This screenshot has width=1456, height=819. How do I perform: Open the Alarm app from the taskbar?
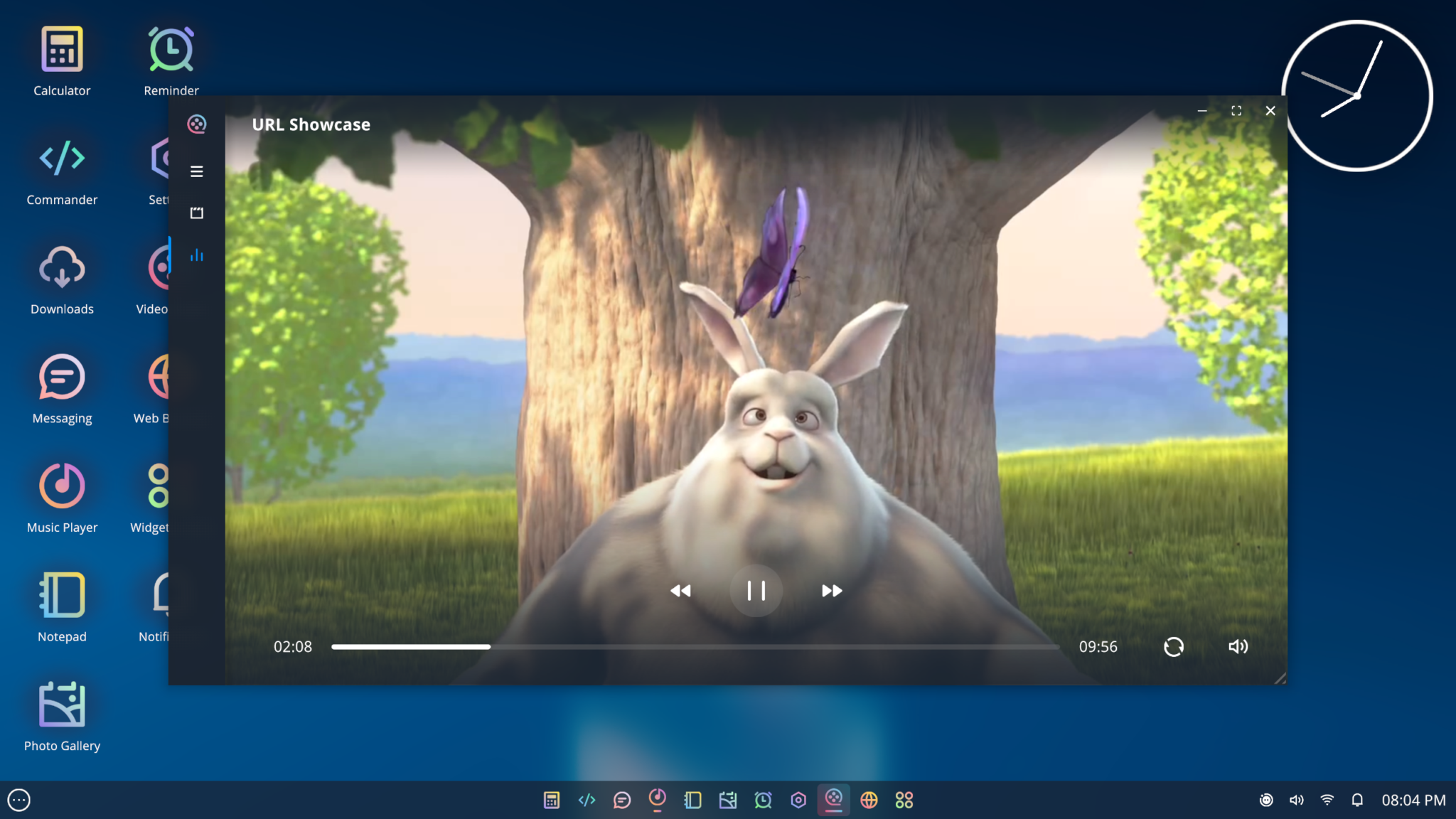point(763,800)
